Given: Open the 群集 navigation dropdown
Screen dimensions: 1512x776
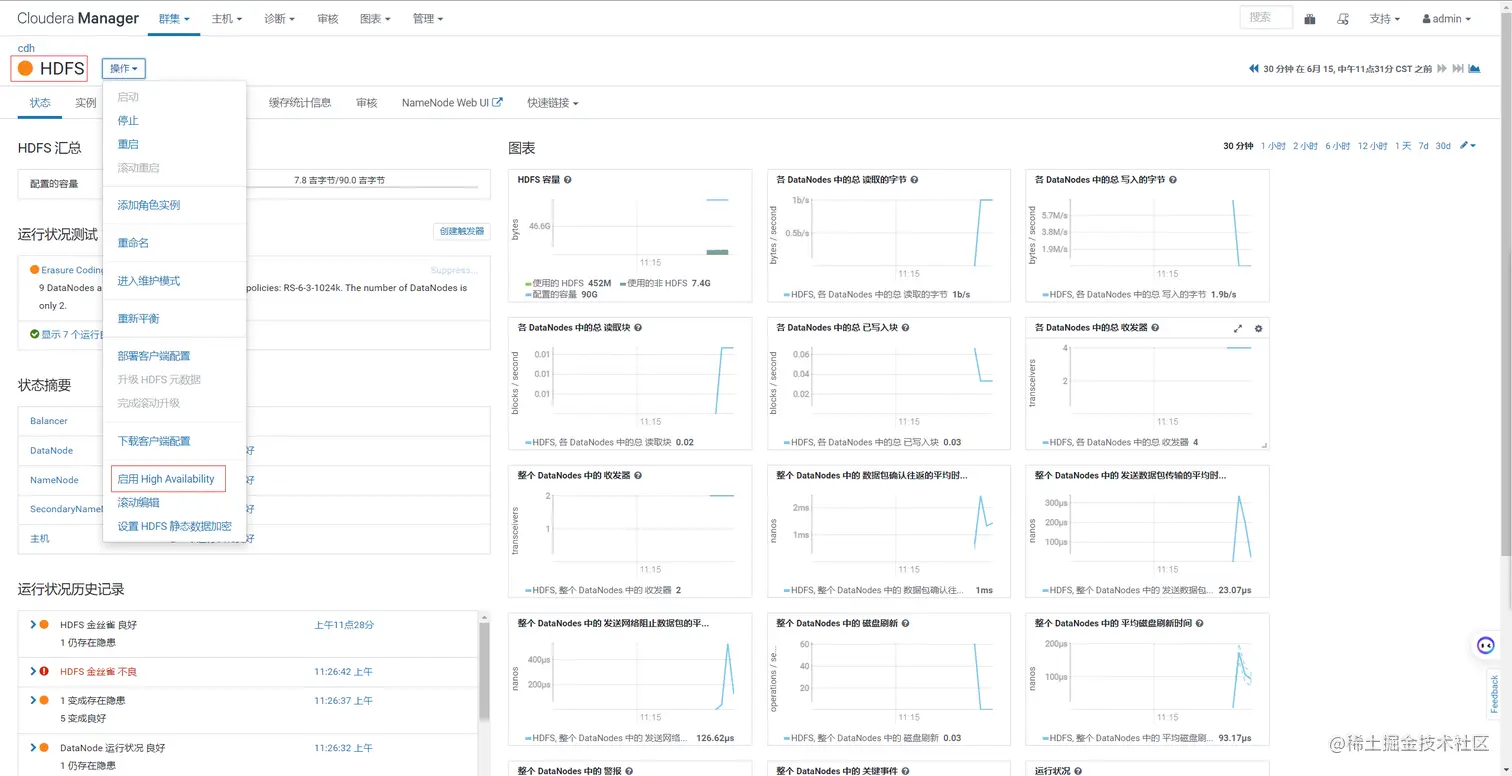Looking at the screenshot, I should coord(174,19).
